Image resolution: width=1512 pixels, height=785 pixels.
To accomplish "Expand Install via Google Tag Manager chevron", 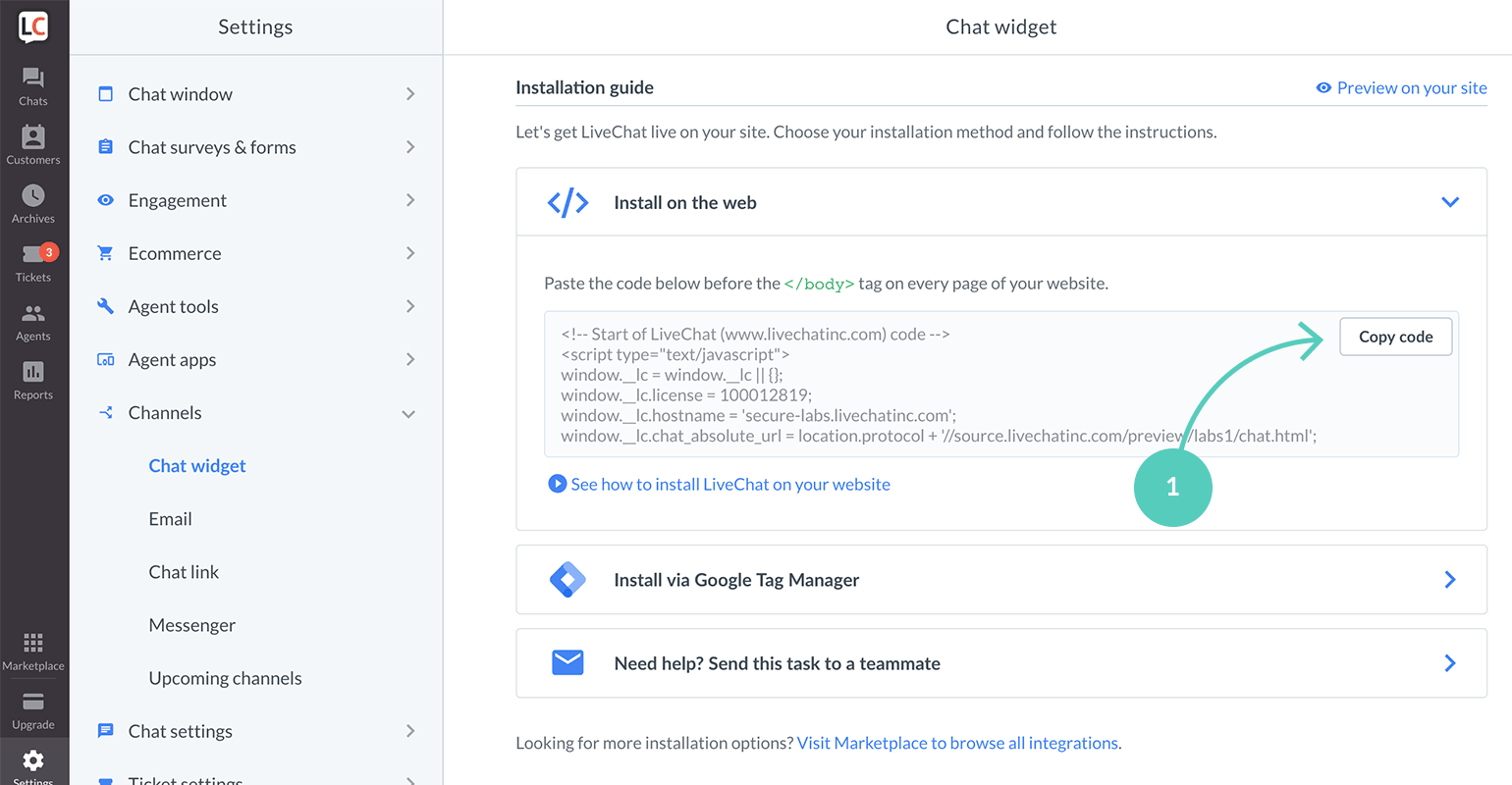I will point(1450,580).
